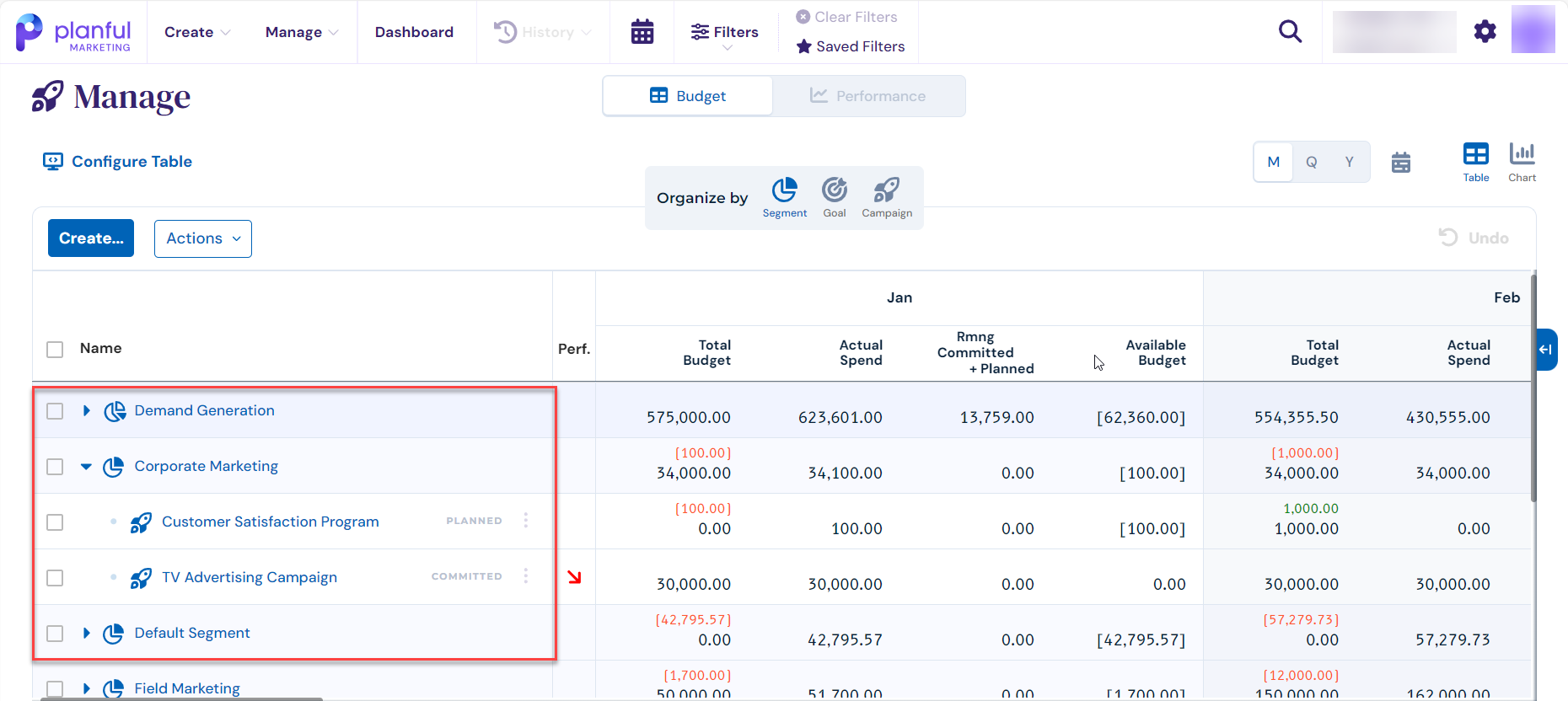Switch to Table view

pos(1475,162)
